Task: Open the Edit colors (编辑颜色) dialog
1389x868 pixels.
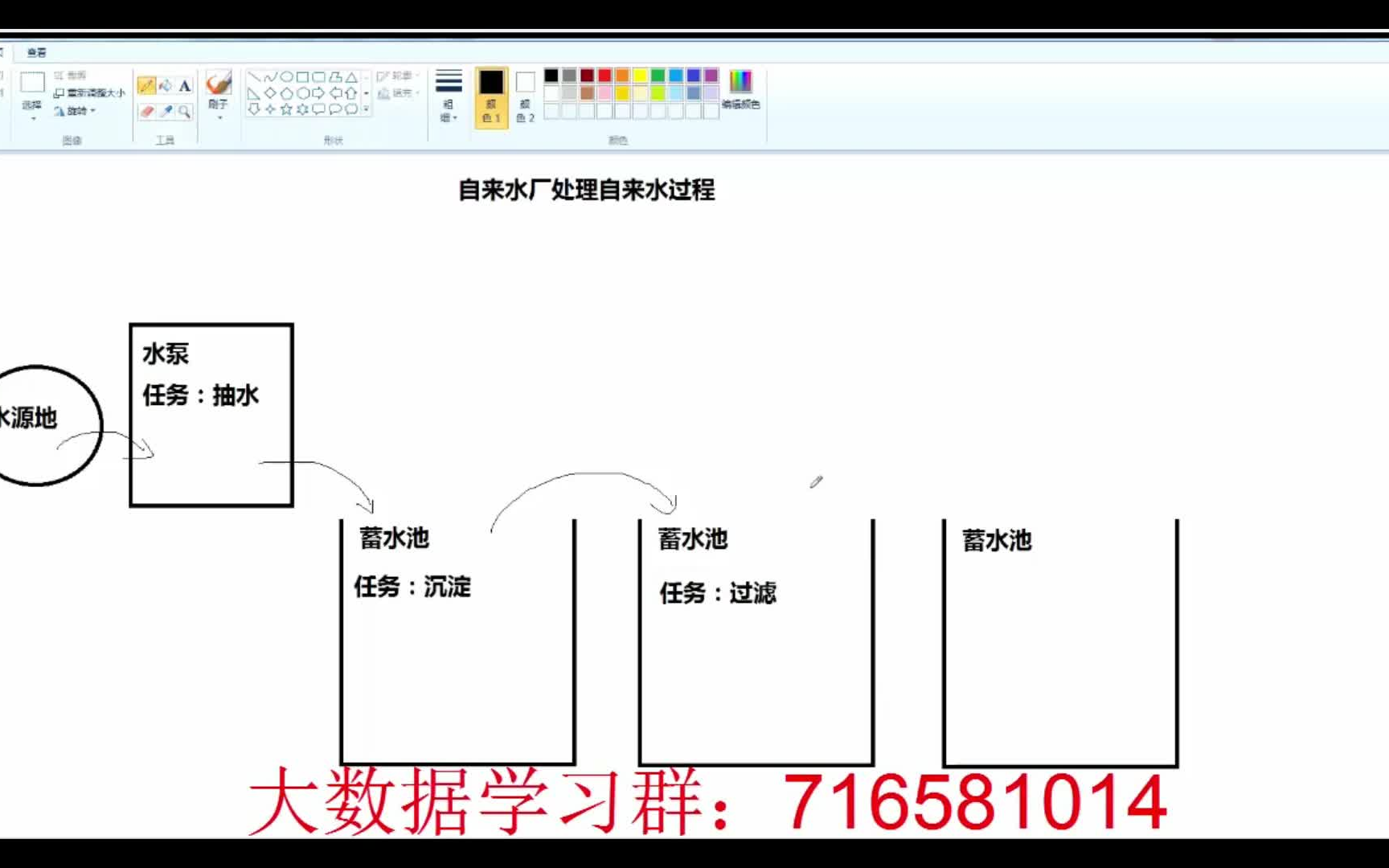Action: tap(741, 89)
